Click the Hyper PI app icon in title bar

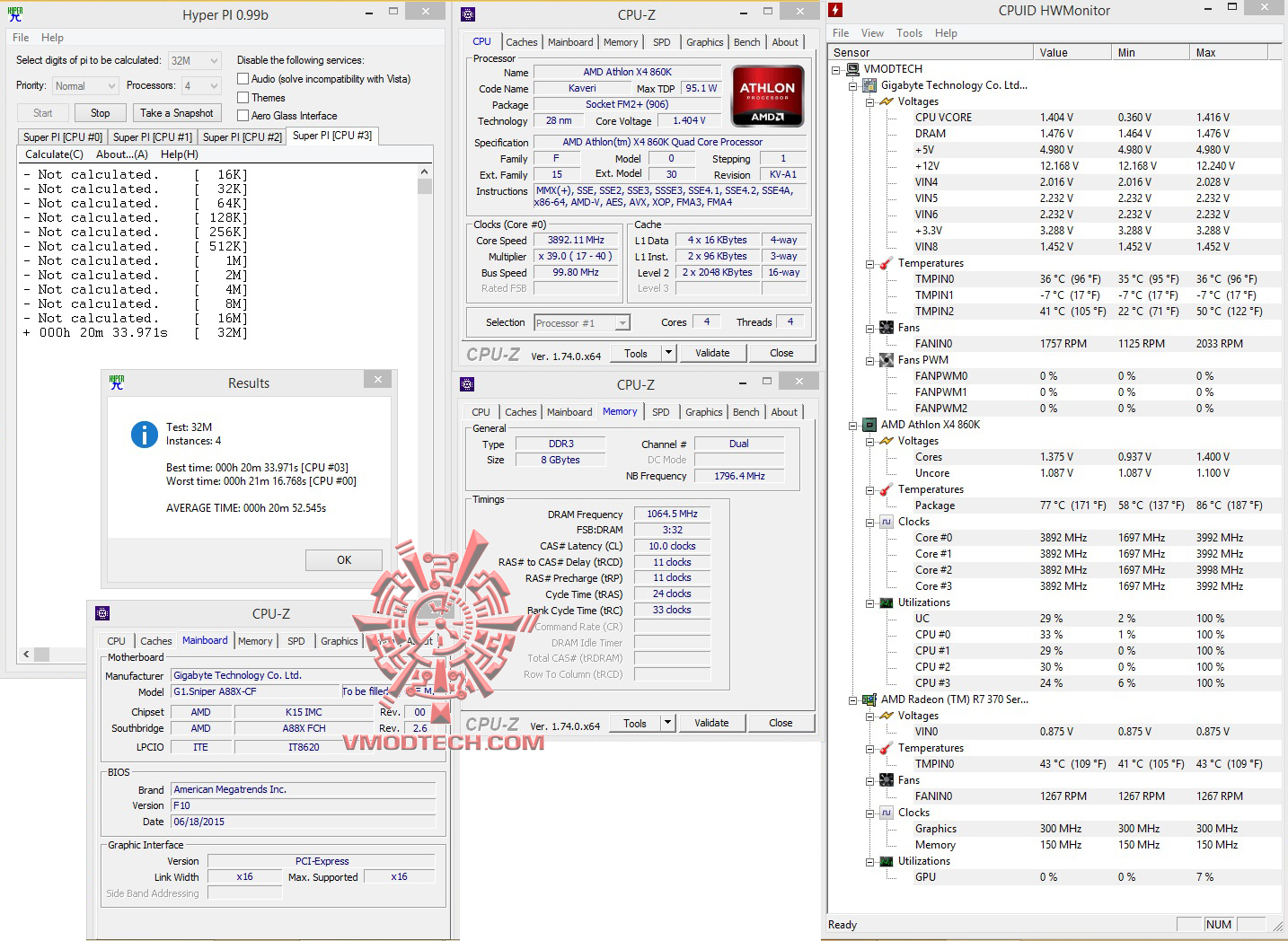pyautogui.click(x=15, y=14)
